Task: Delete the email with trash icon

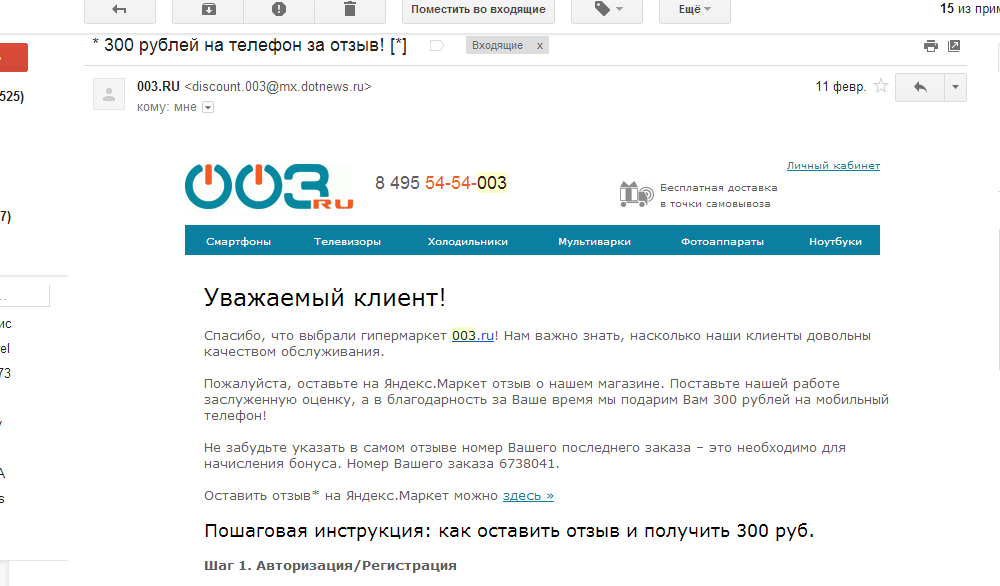Action: (349, 10)
